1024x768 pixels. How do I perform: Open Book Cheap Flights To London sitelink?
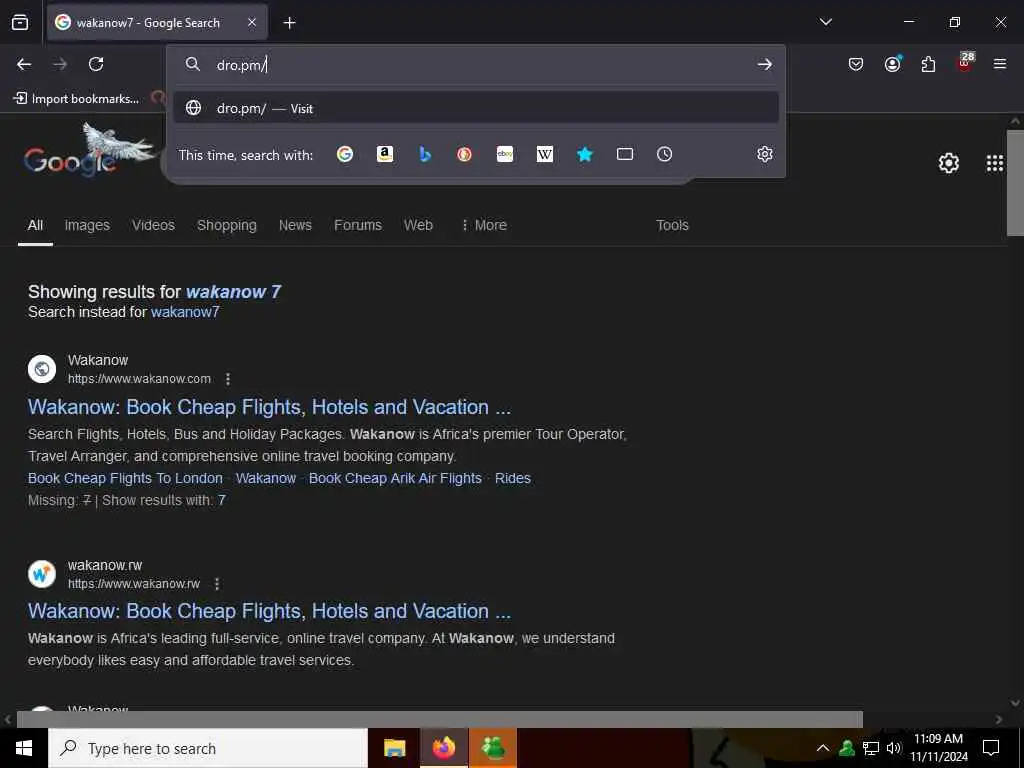(x=125, y=478)
